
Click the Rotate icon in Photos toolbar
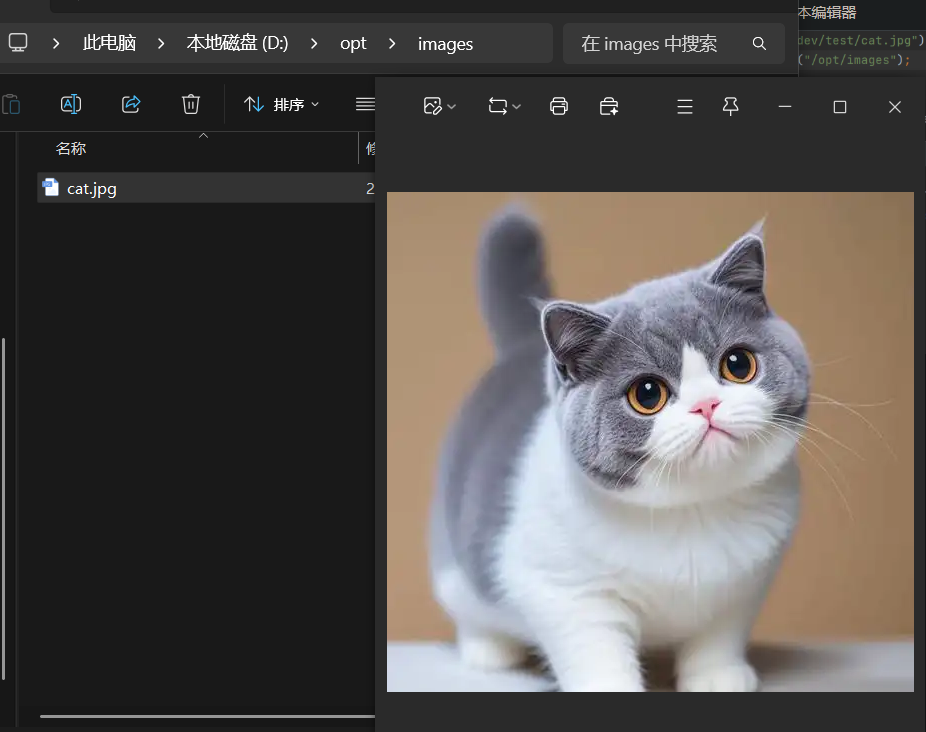click(497, 106)
